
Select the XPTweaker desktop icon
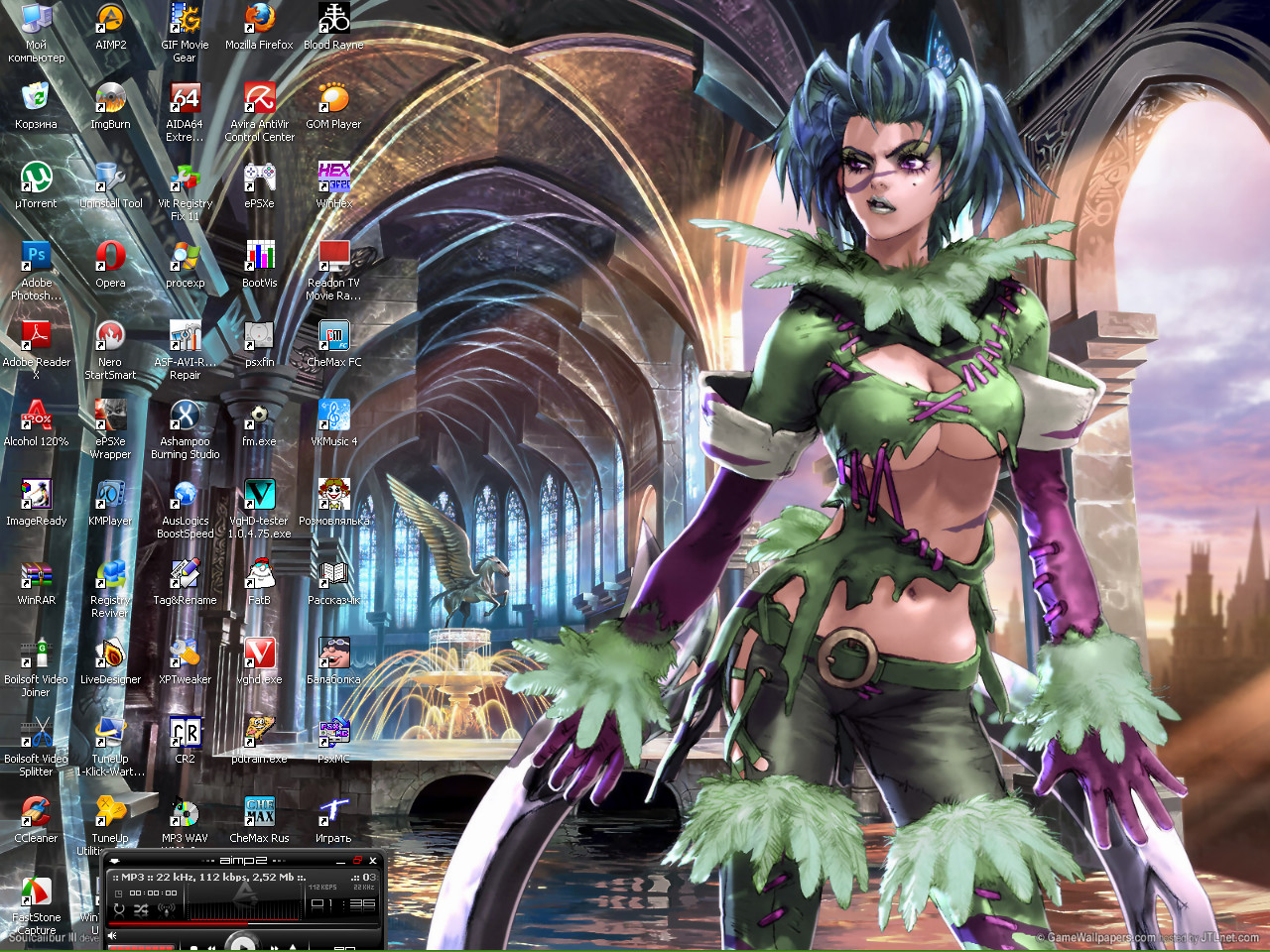185,654
